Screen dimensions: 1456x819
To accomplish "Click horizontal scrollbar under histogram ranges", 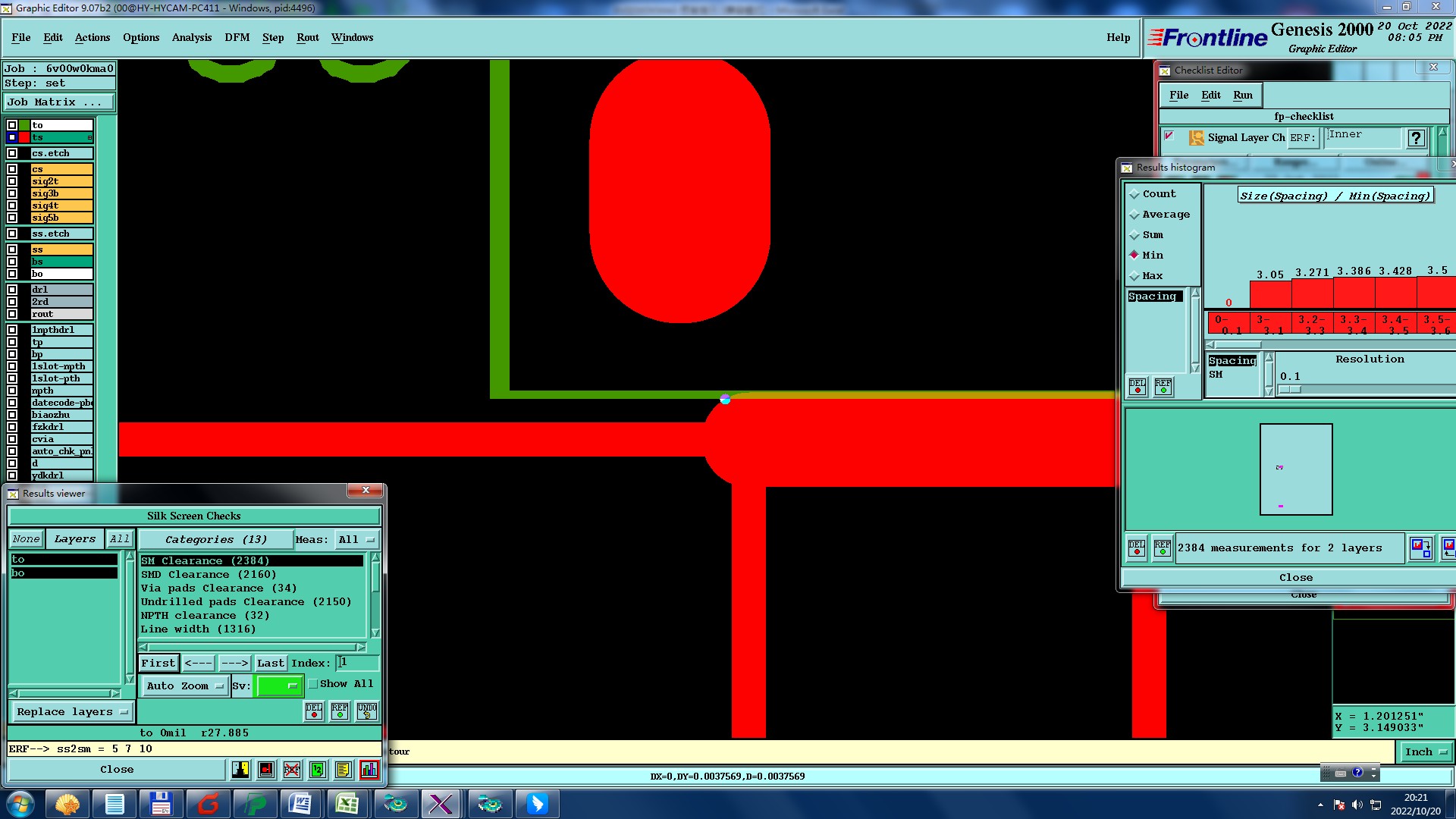I will pyautogui.click(x=1331, y=344).
